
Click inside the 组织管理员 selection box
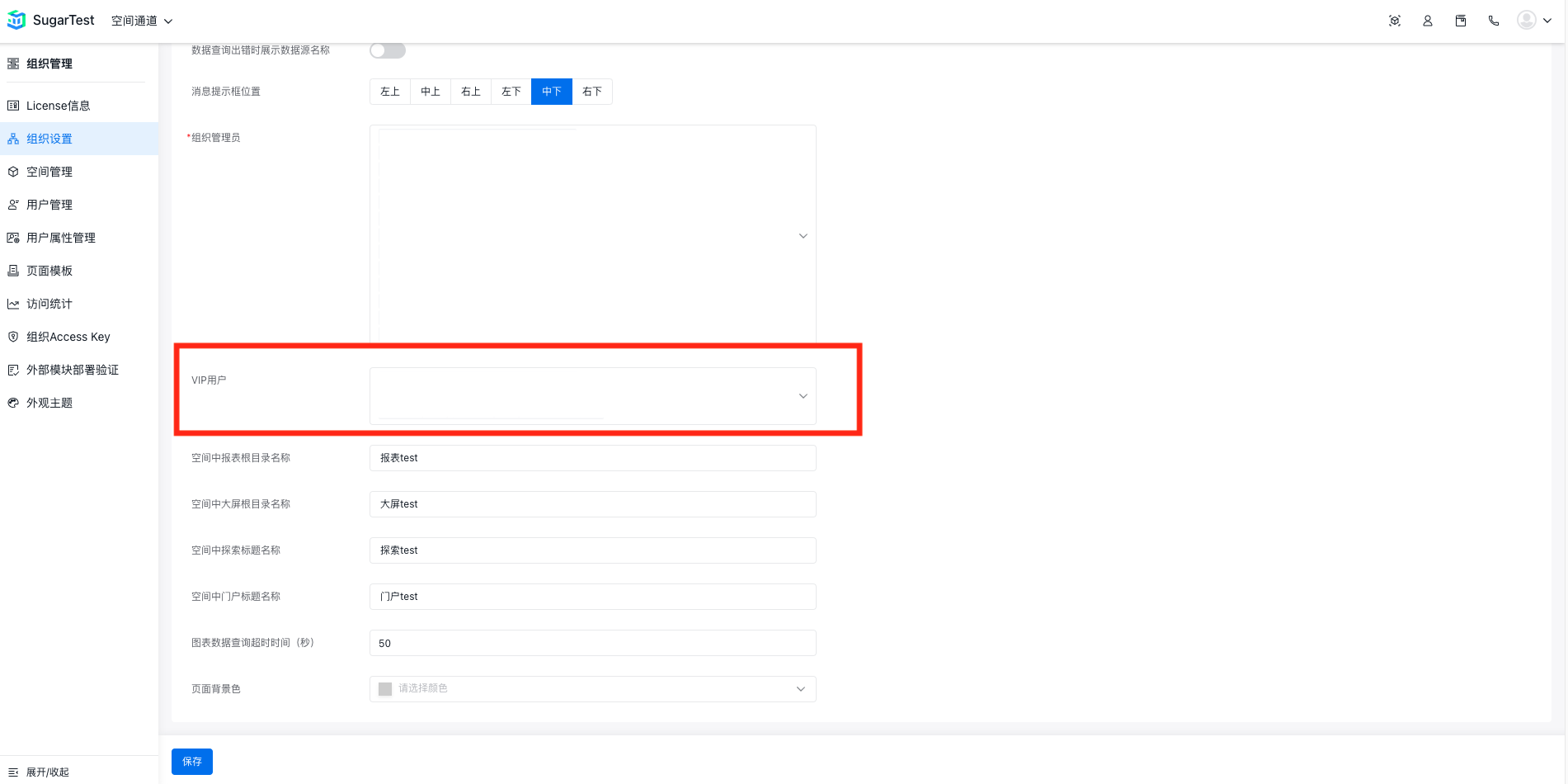[x=593, y=234]
